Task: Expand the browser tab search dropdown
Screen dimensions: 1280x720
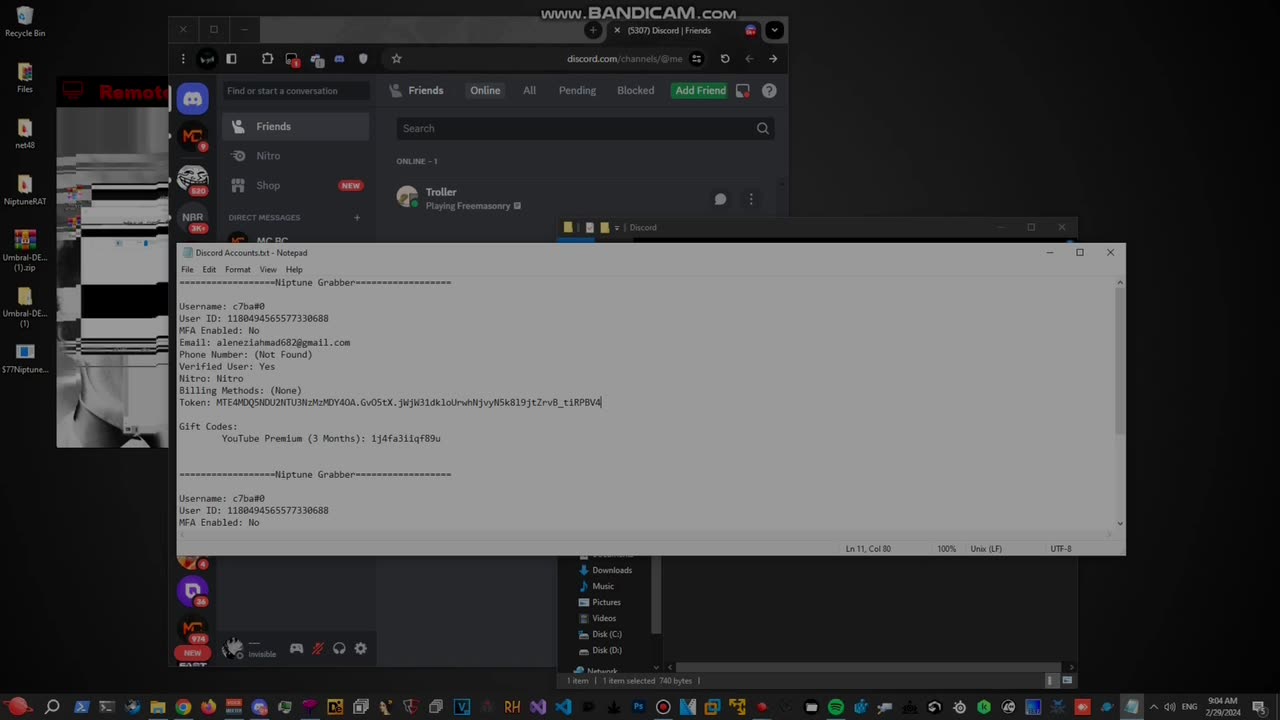Action: click(x=774, y=30)
